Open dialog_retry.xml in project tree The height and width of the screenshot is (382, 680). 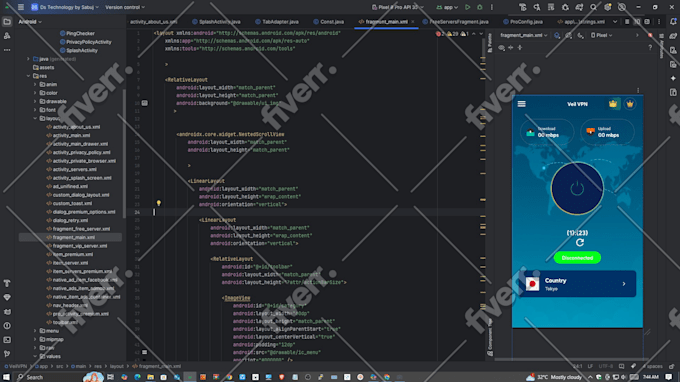[70, 220]
